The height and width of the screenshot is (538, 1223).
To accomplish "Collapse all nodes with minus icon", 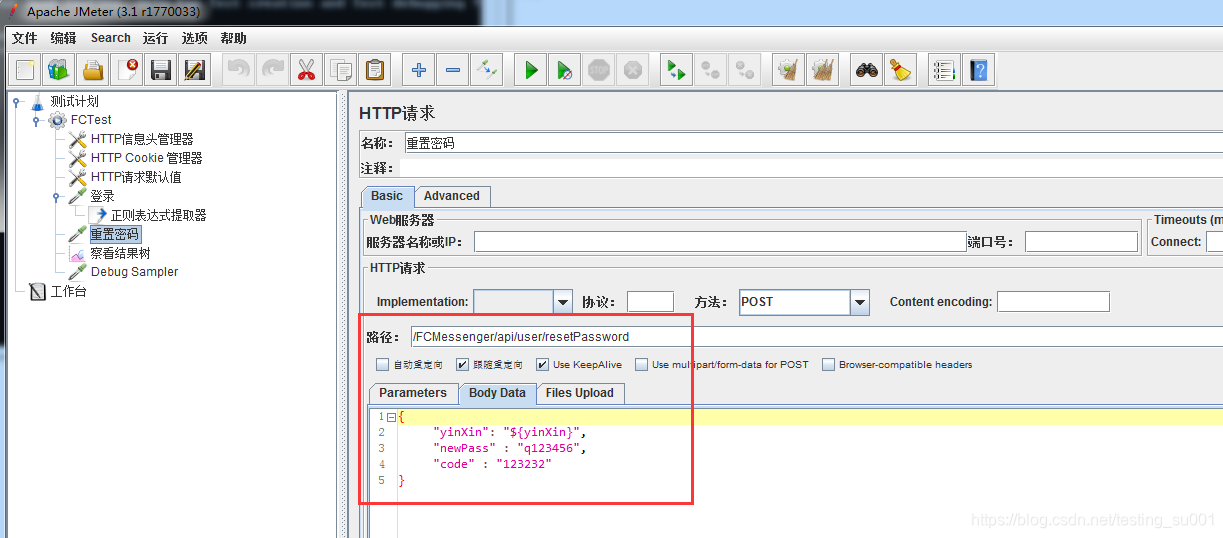I will click(x=453, y=70).
